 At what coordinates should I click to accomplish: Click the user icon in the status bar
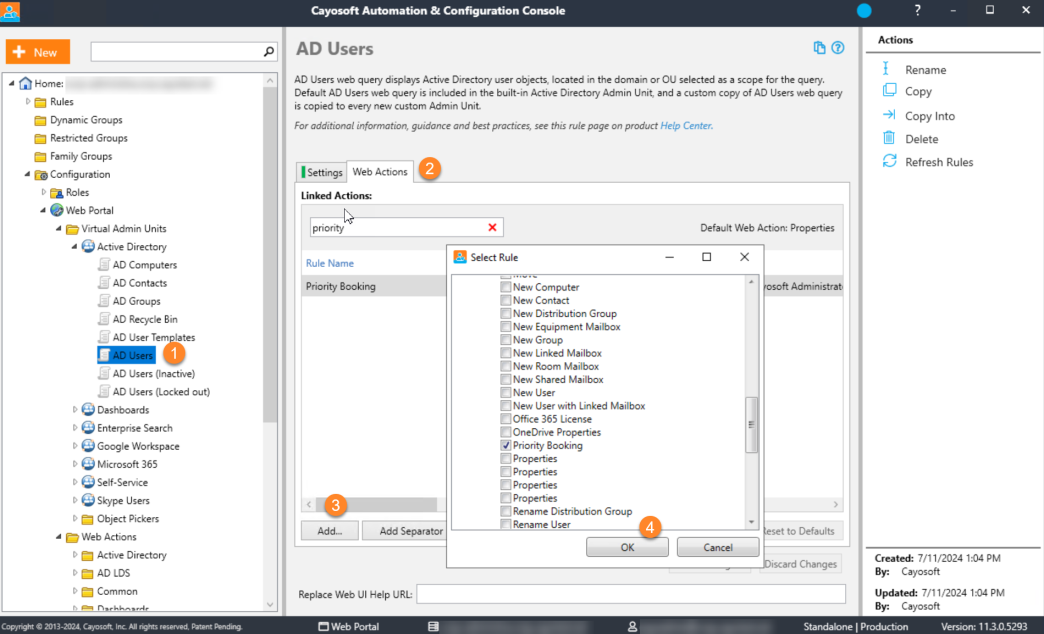[x=632, y=627]
